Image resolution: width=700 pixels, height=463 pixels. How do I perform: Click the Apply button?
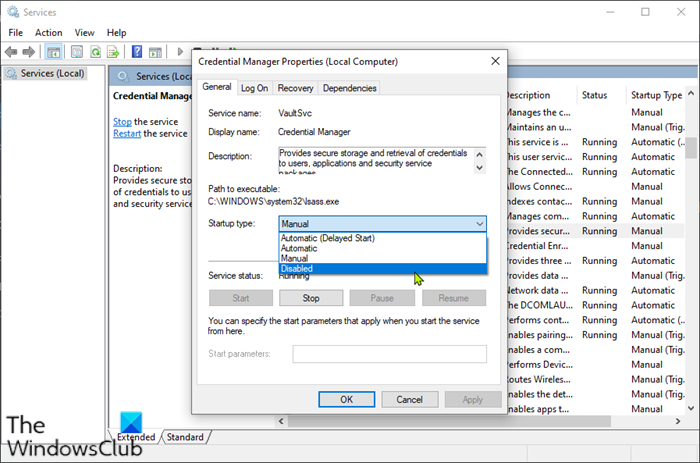tap(473, 399)
